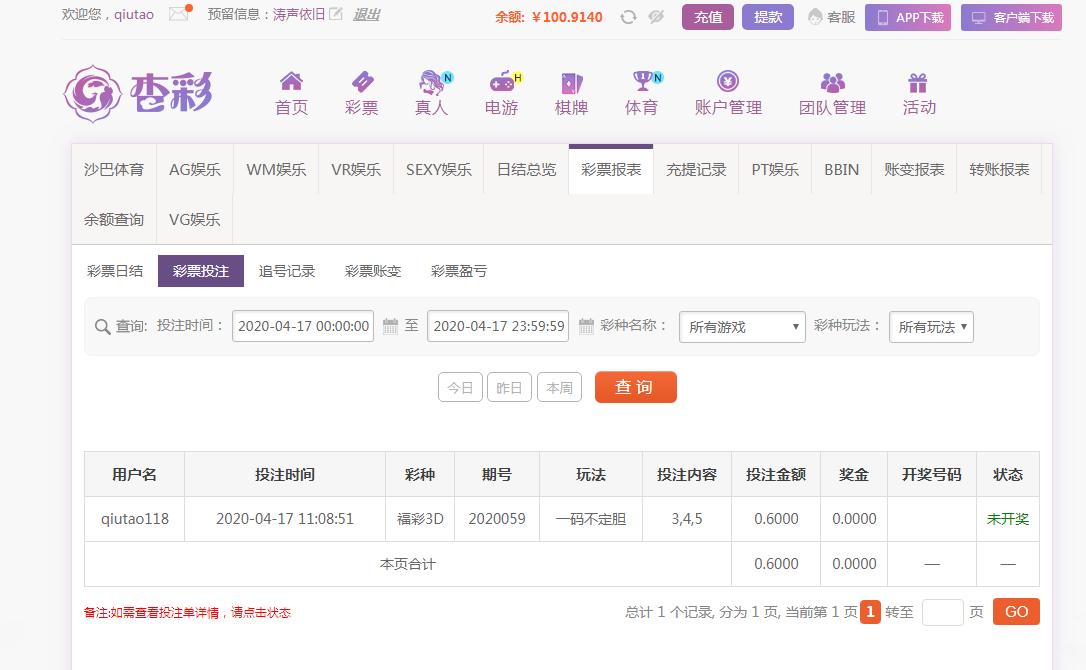Switch to 充提记录 tab
The height and width of the screenshot is (670, 1086).
(x=696, y=170)
